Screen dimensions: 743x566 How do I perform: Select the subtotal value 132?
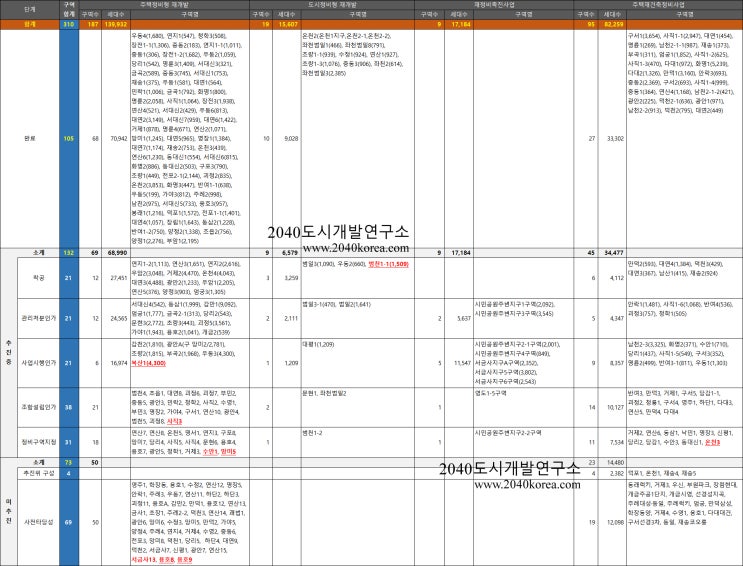click(x=69, y=253)
